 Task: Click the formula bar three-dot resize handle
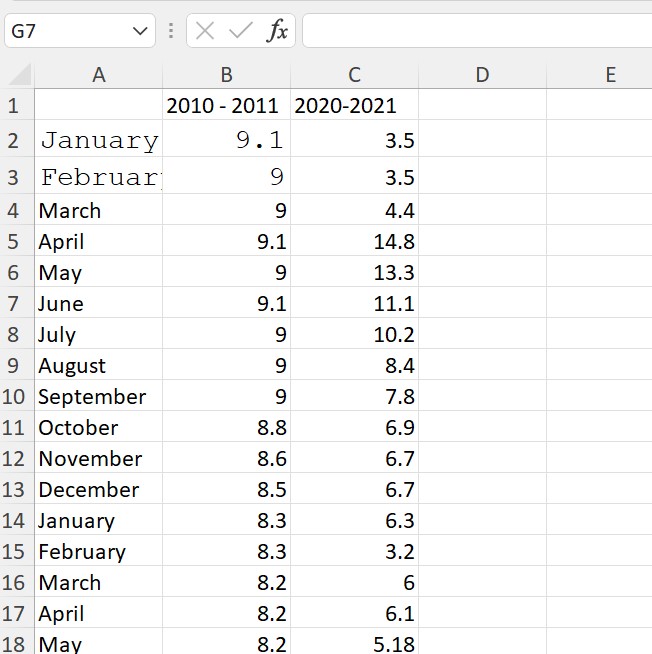point(171,31)
